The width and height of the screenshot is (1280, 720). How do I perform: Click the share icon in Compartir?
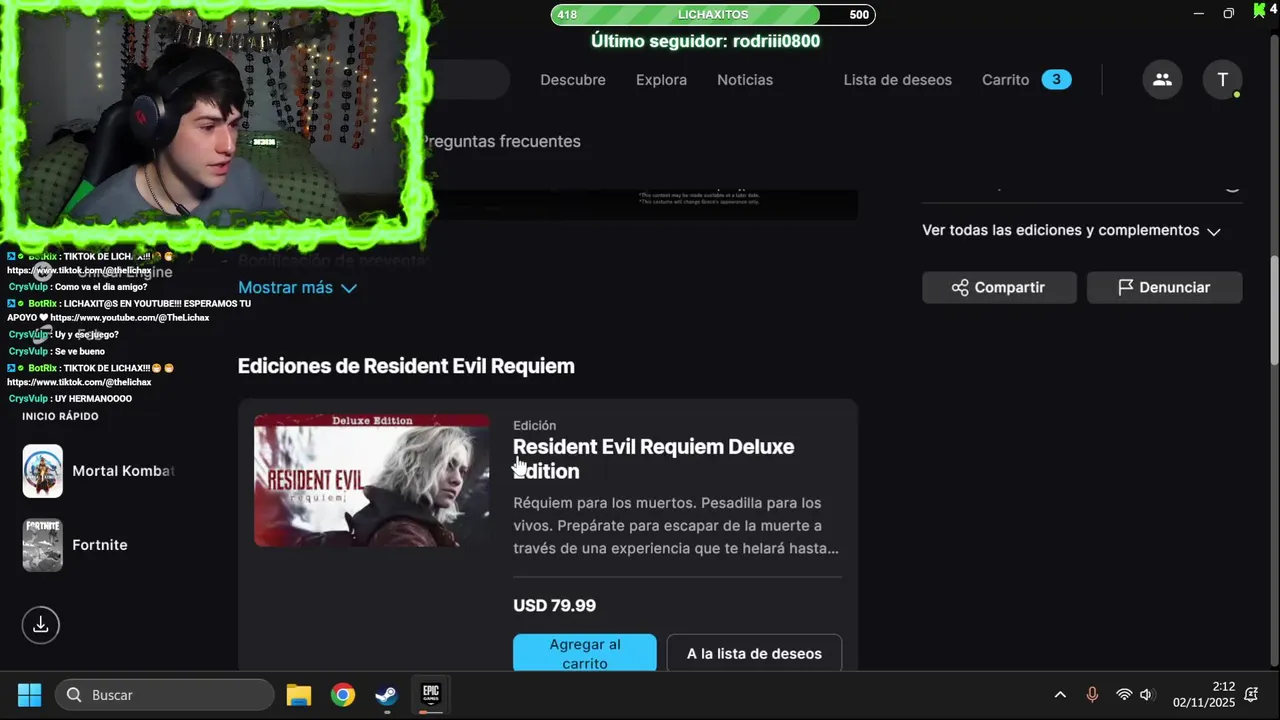[960, 287]
